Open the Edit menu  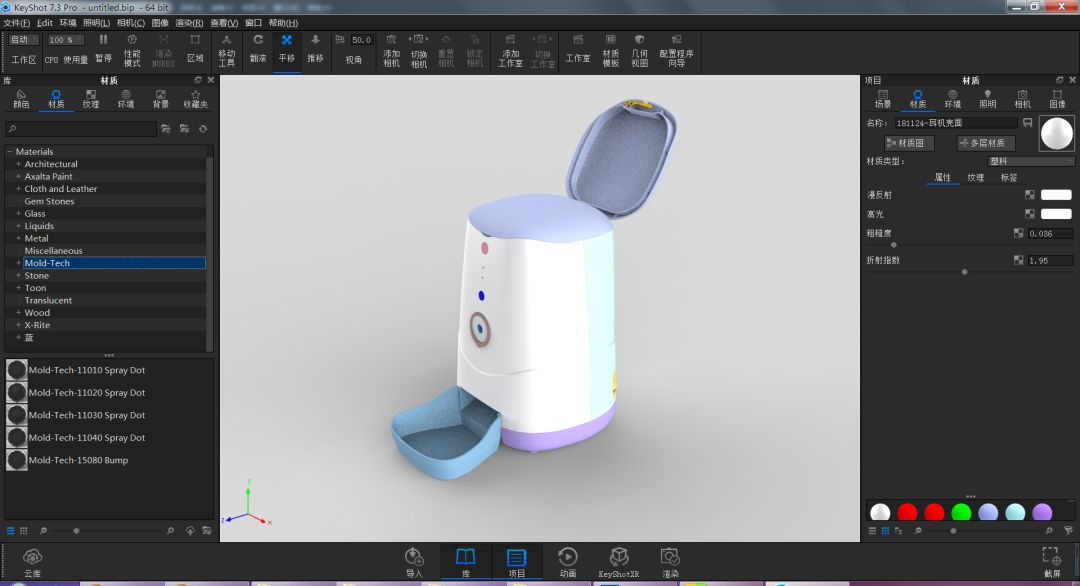[x=45, y=23]
